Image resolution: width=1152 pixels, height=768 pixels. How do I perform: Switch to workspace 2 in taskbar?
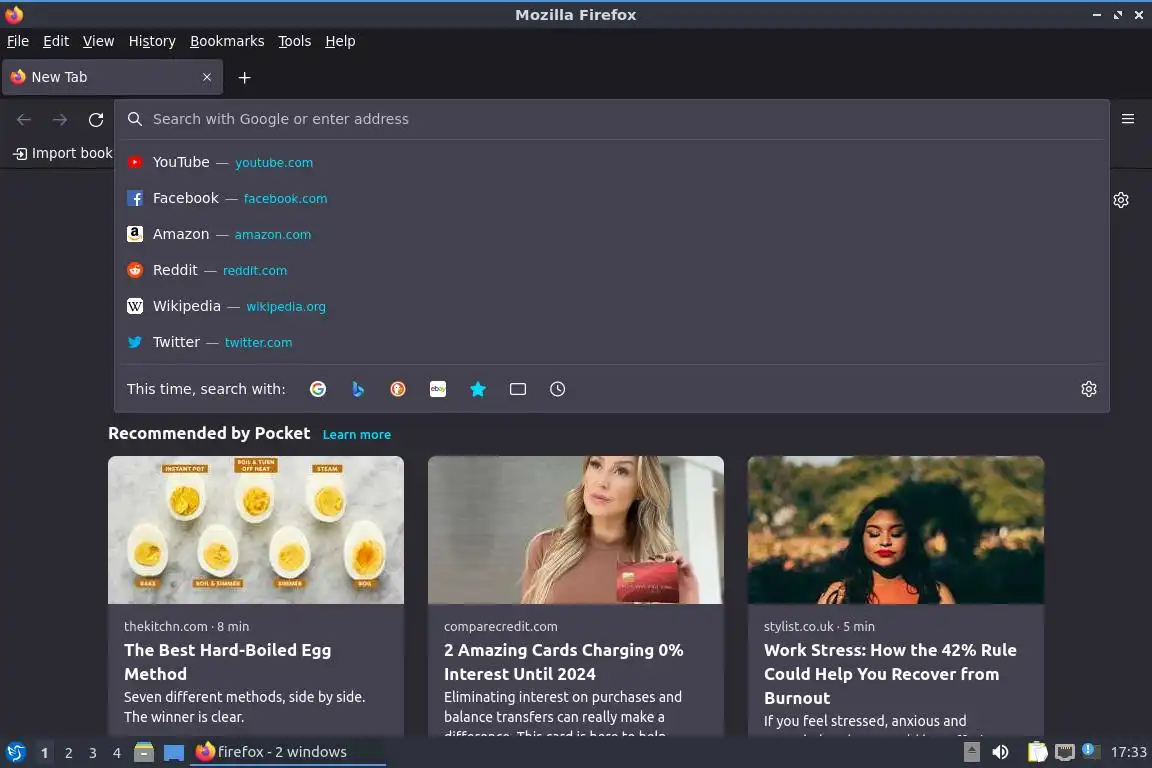(x=68, y=753)
